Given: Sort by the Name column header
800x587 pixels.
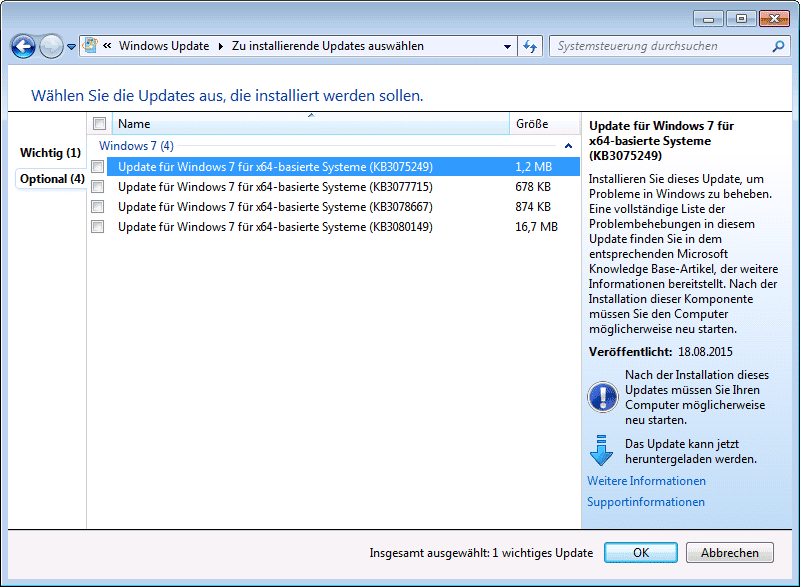Looking at the screenshot, I should pyautogui.click(x=311, y=124).
